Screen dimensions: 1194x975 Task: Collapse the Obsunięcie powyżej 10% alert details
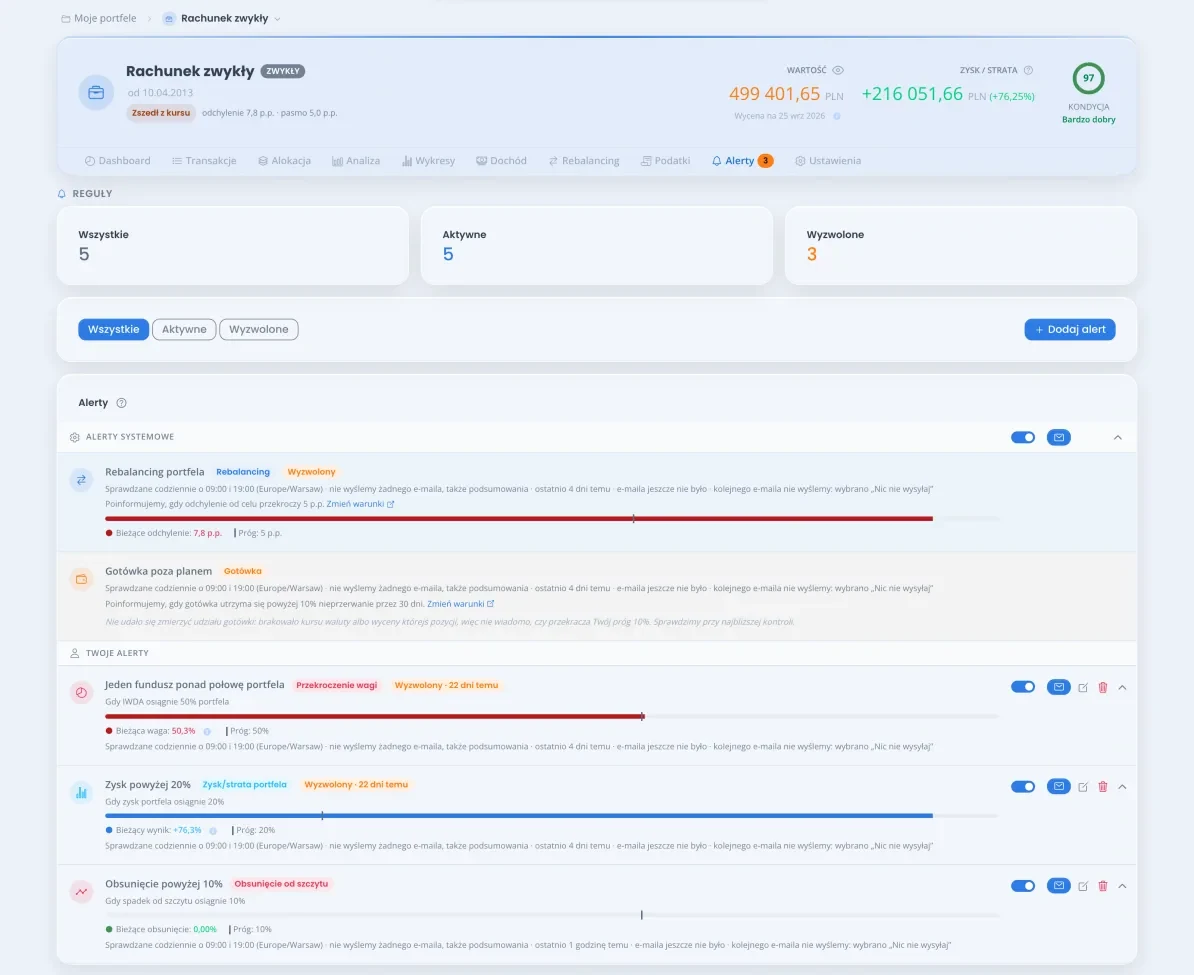[x=1122, y=886]
